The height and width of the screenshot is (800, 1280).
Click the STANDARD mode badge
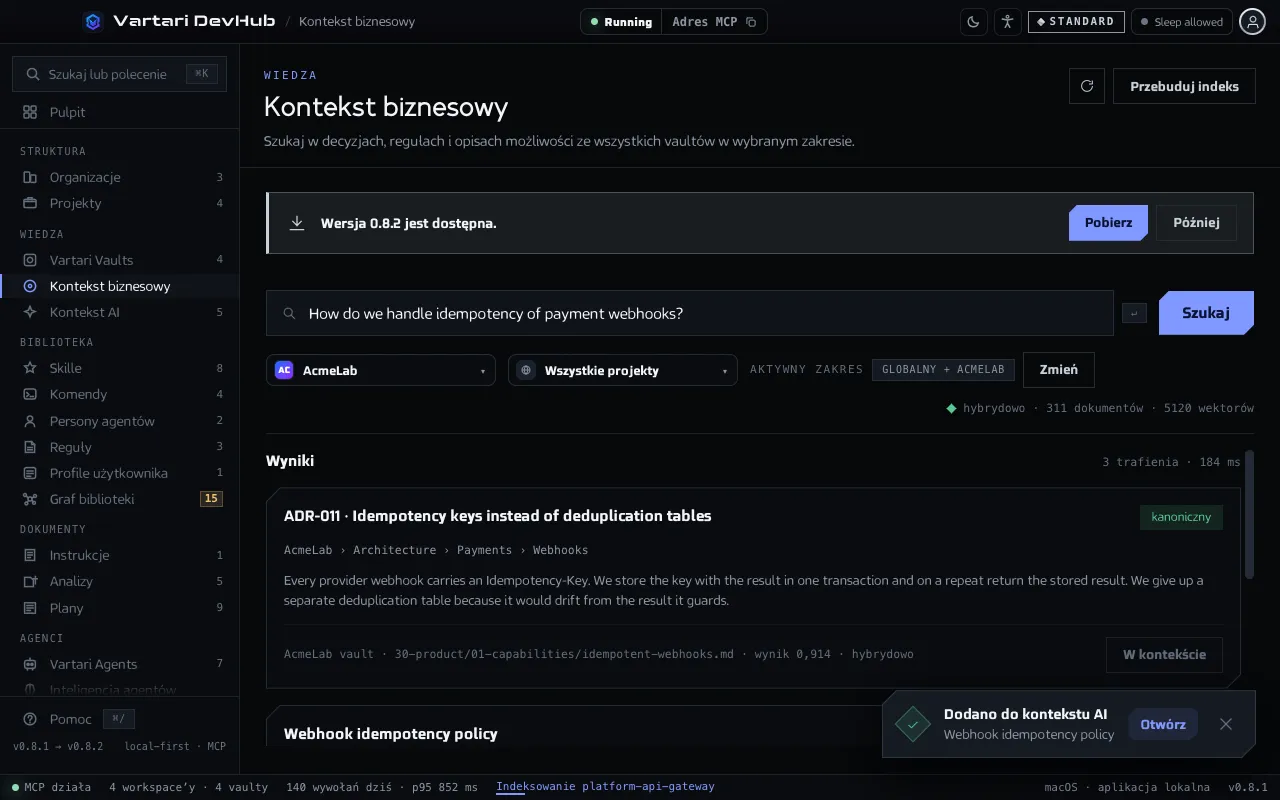(x=1076, y=21)
